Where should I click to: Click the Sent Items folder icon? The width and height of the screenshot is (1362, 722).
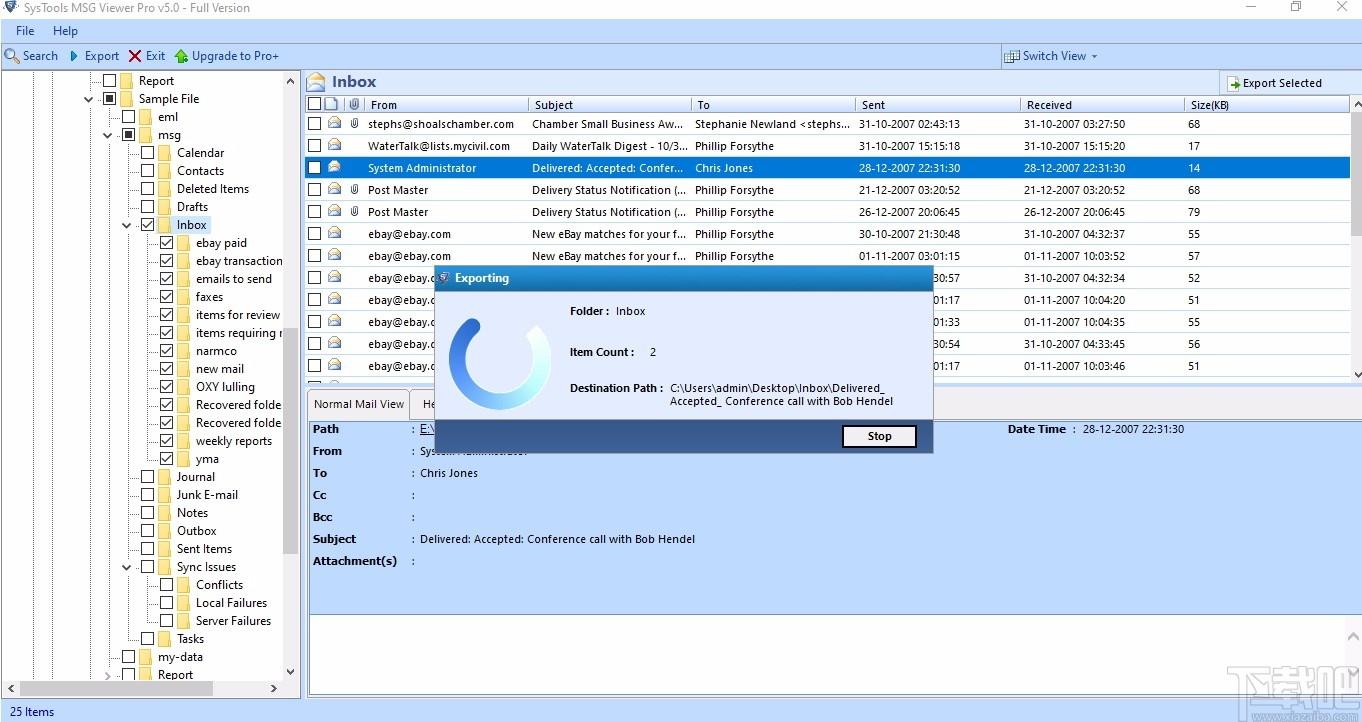[x=165, y=549]
